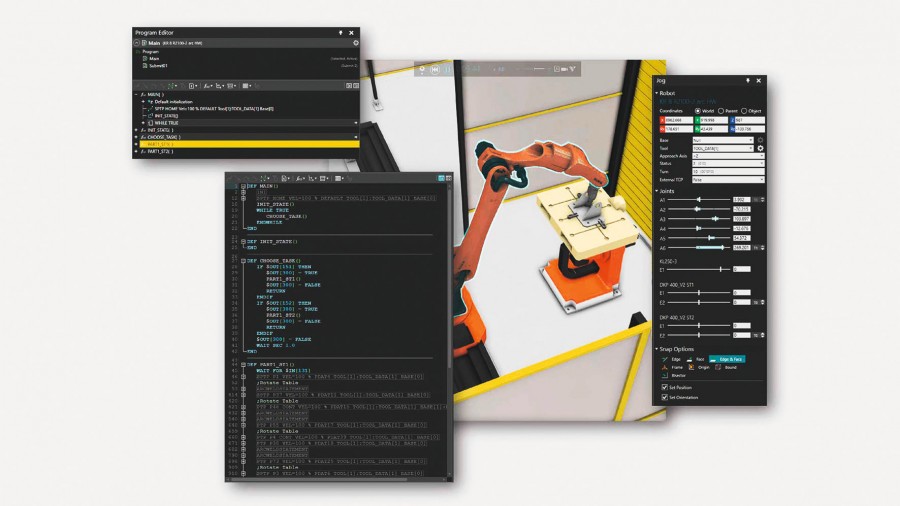Open the Tool dropdown in Jog

click(723, 148)
